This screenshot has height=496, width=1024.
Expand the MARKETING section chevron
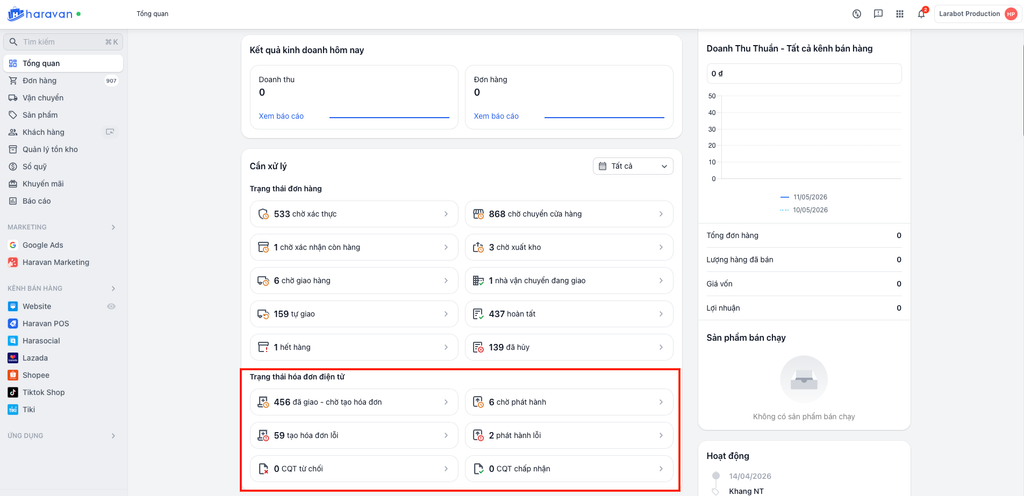[x=113, y=227]
